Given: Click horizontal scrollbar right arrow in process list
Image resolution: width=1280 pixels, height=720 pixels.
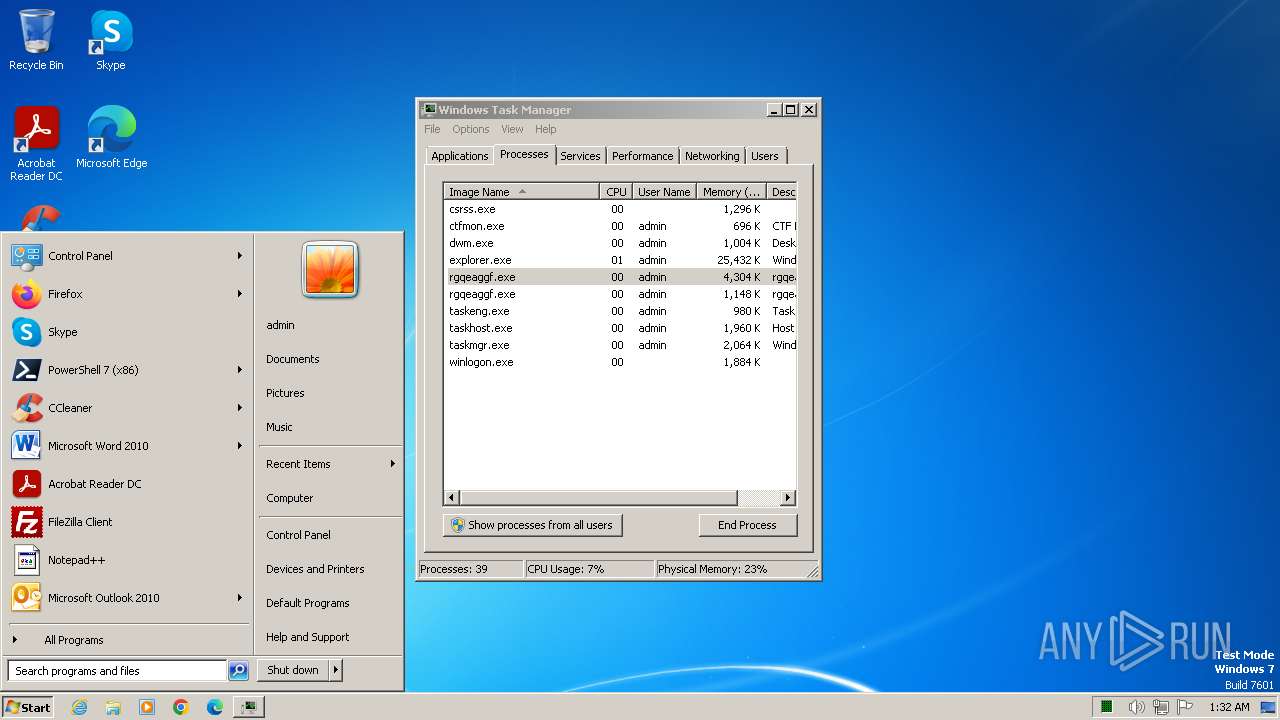Looking at the screenshot, I should point(788,497).
